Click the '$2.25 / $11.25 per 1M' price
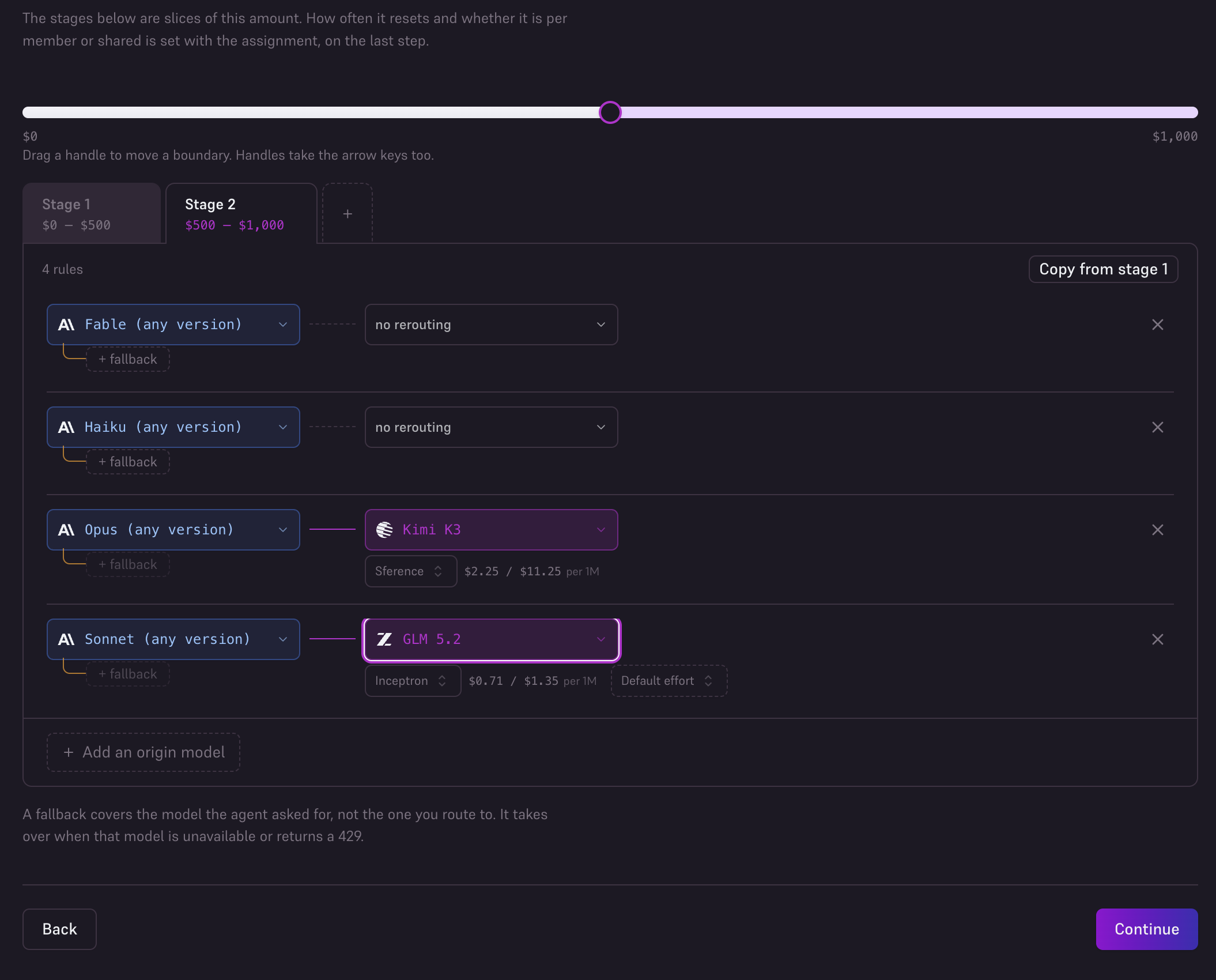 (531, 571)
